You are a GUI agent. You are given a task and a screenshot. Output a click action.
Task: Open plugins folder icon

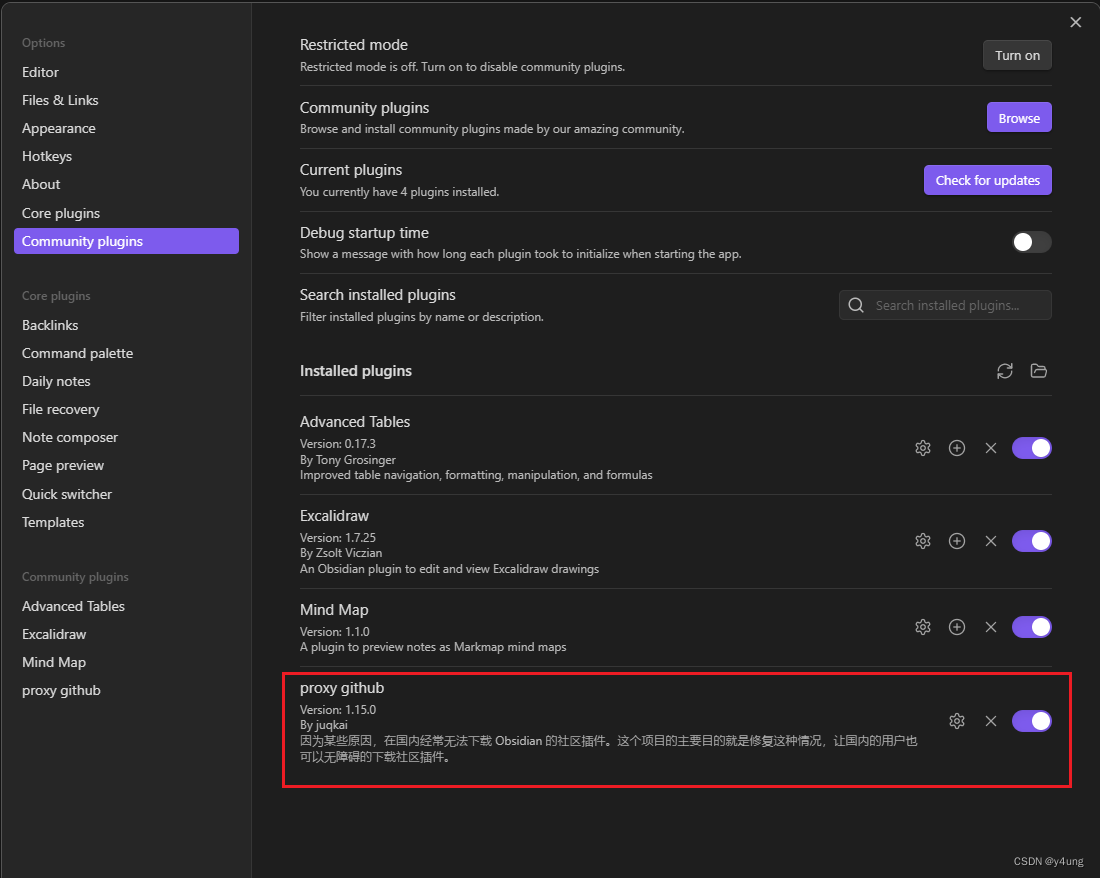1038,371
